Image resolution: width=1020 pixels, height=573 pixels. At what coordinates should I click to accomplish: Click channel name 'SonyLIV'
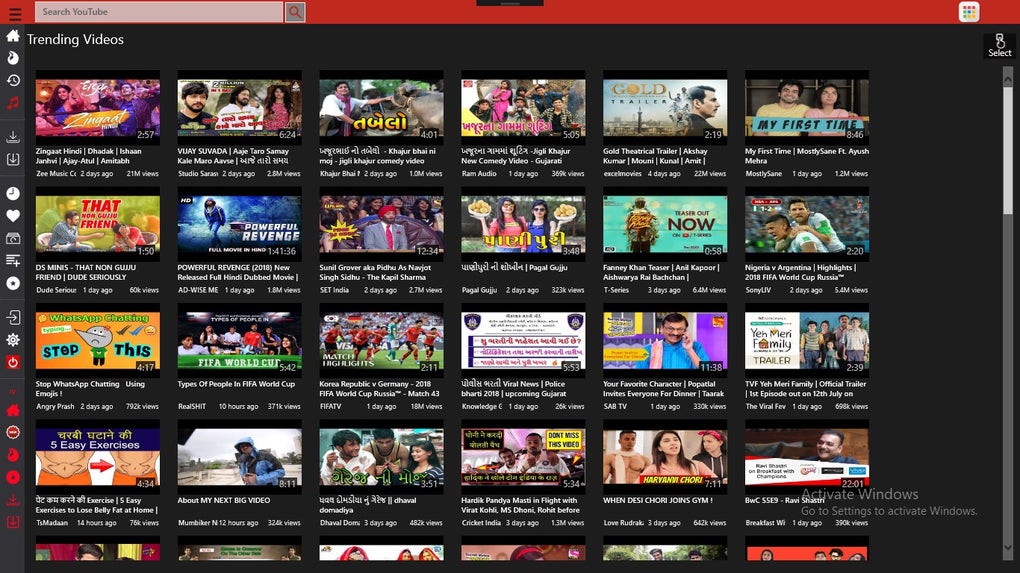(758, 290)
